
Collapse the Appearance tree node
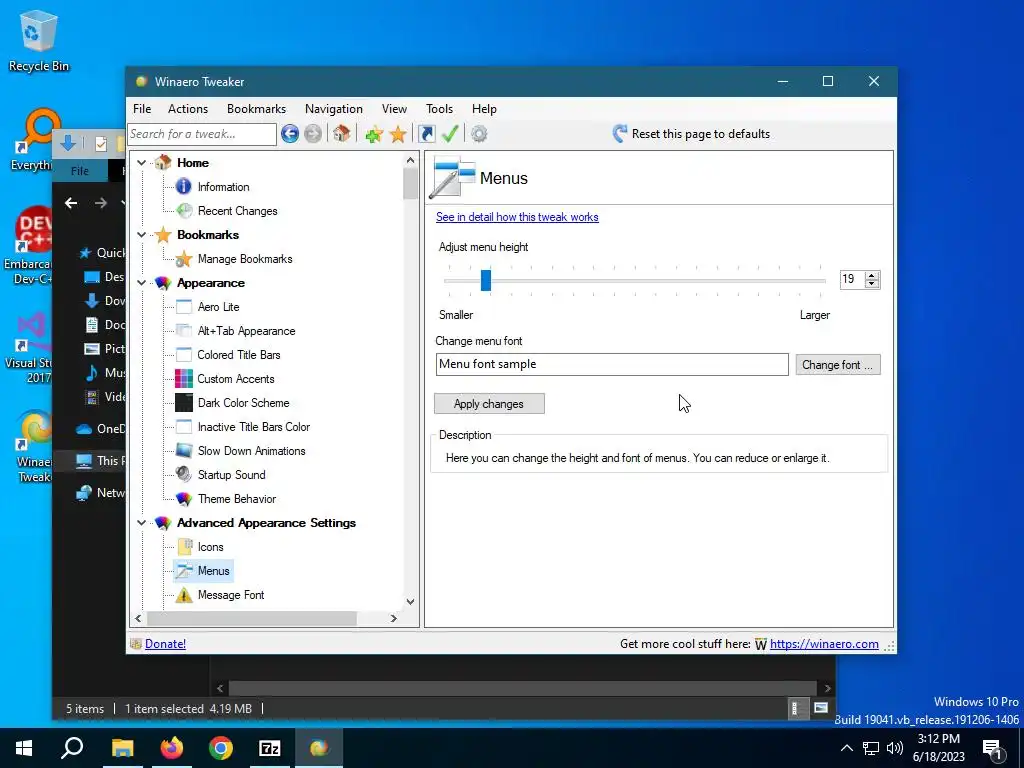click(x=141, y=283)
